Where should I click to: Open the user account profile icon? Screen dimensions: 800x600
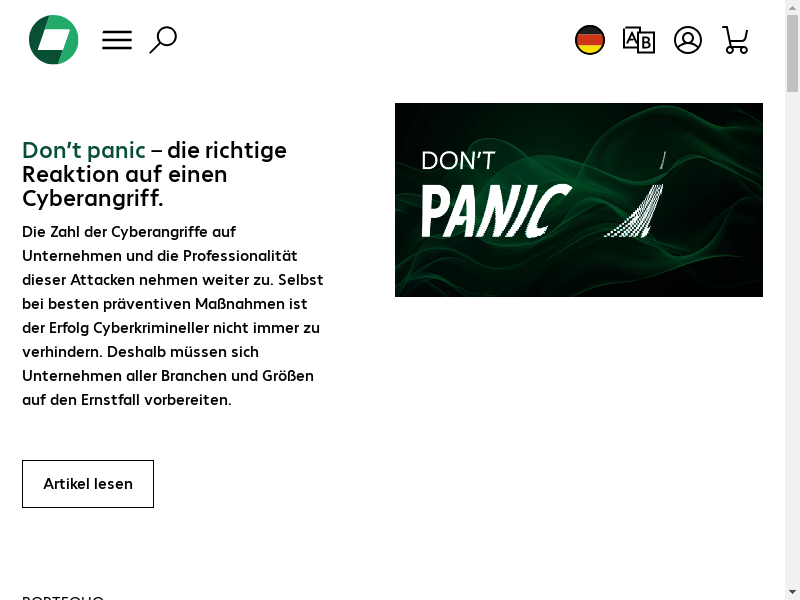[688, 40]
